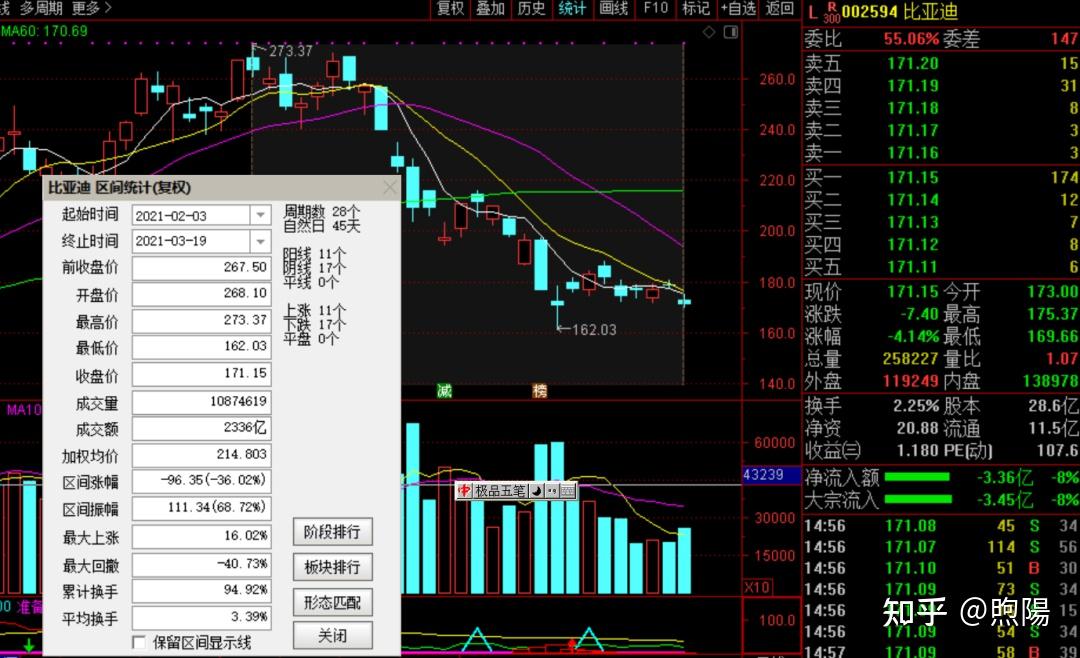This screenshot has width=1080, height=658.
Task: Click the 开盘价 value 268.10
Action: [x=201, y=294]
